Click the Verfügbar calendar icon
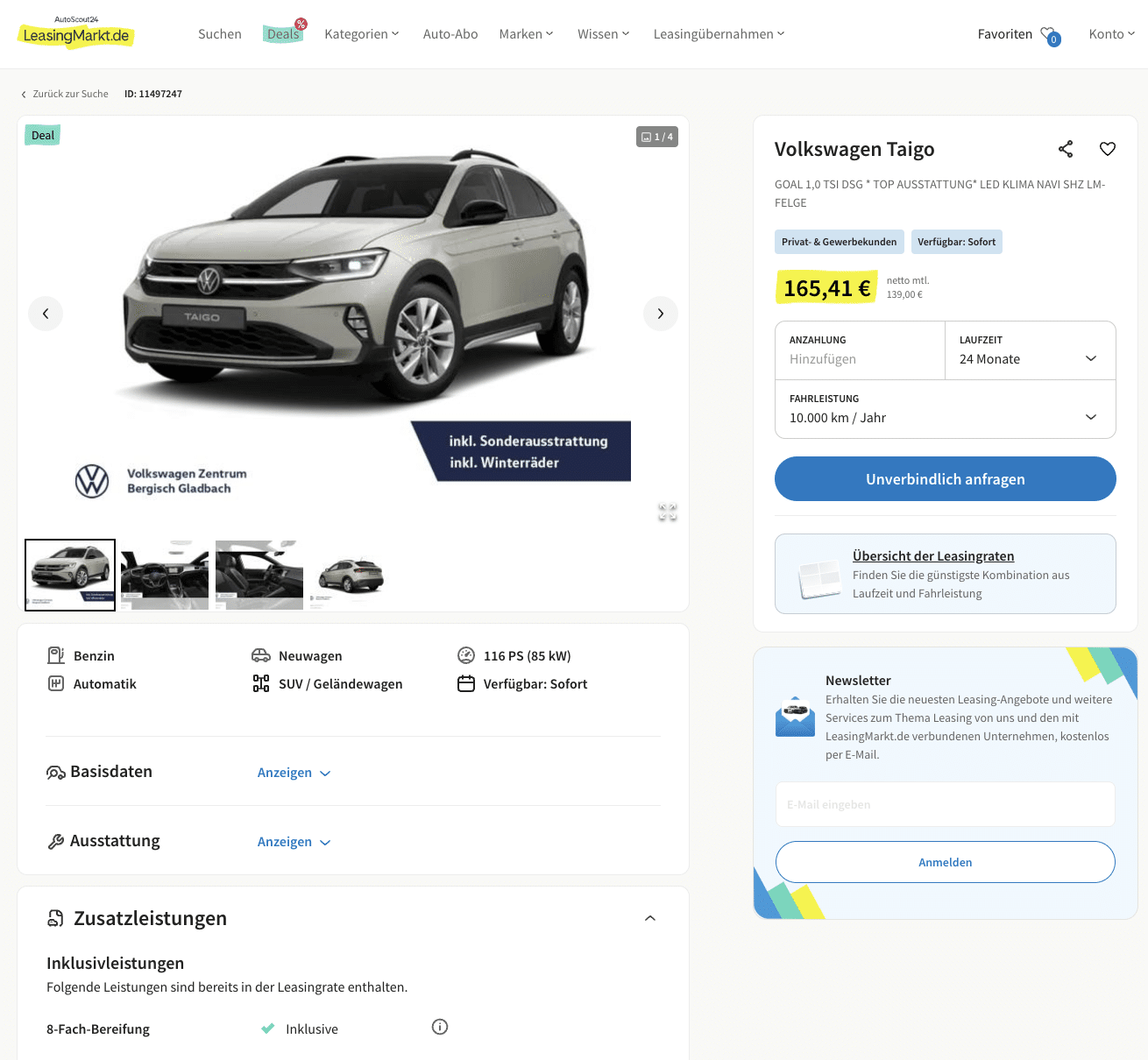 coord(466,683)
